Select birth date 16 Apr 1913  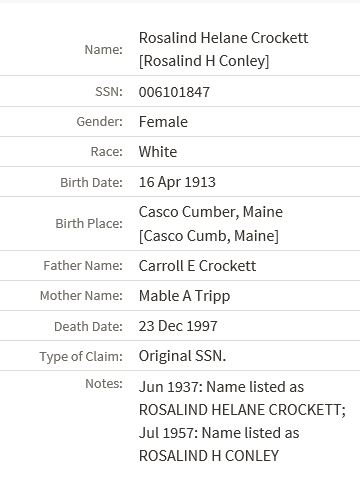177,182
